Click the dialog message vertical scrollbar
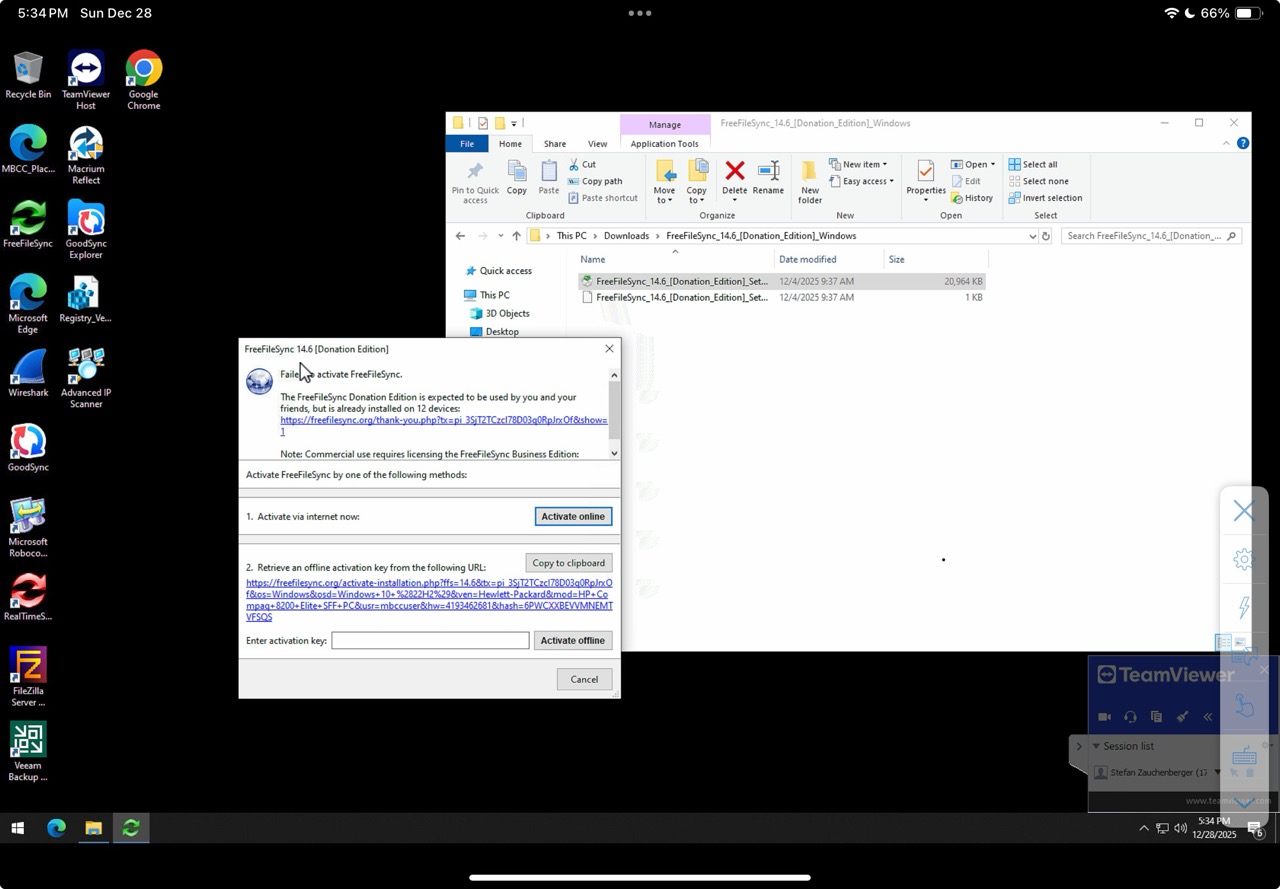The image size is (1280, 889). 614,414
